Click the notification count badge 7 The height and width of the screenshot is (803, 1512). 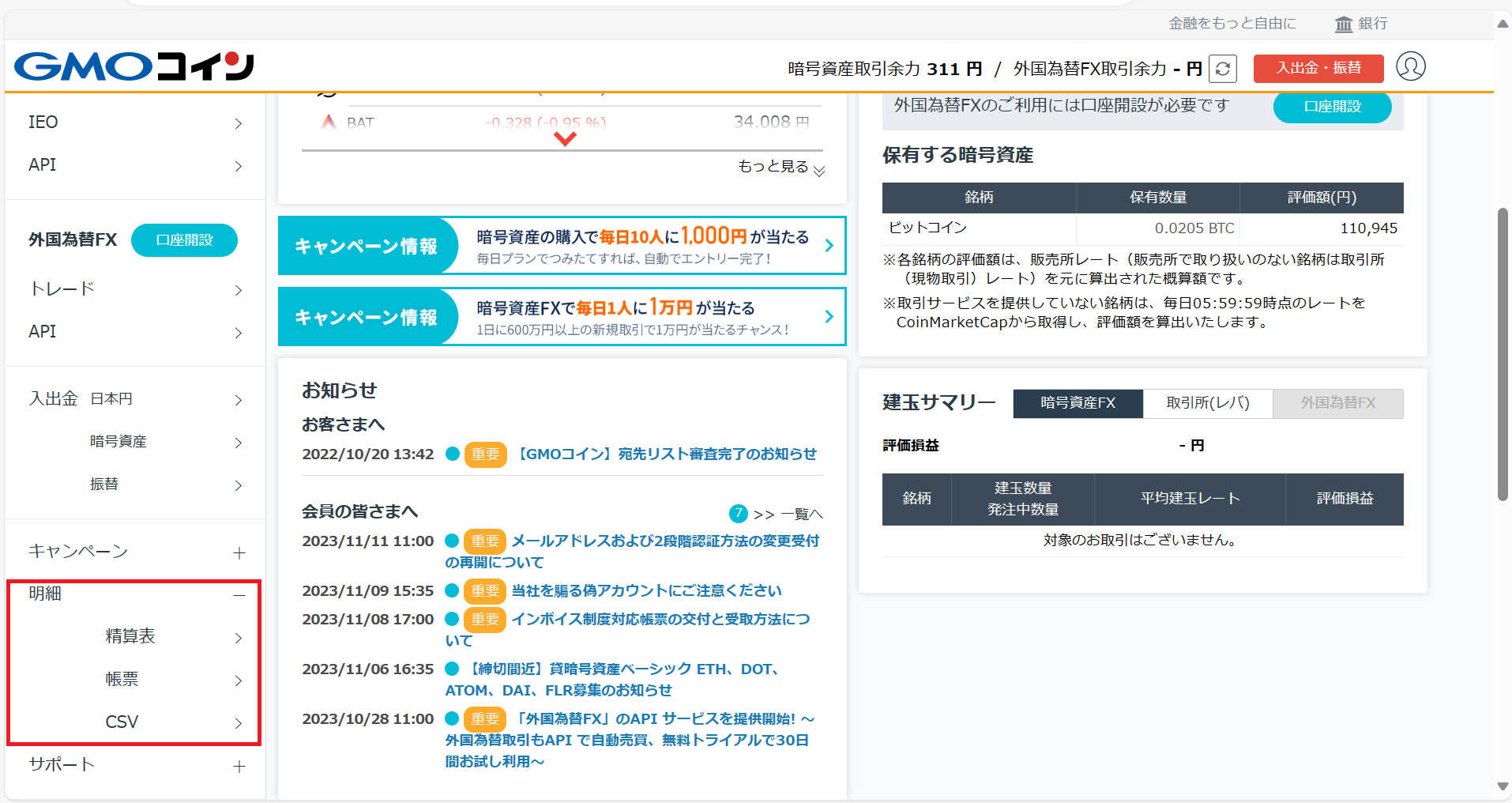point(738,514)
